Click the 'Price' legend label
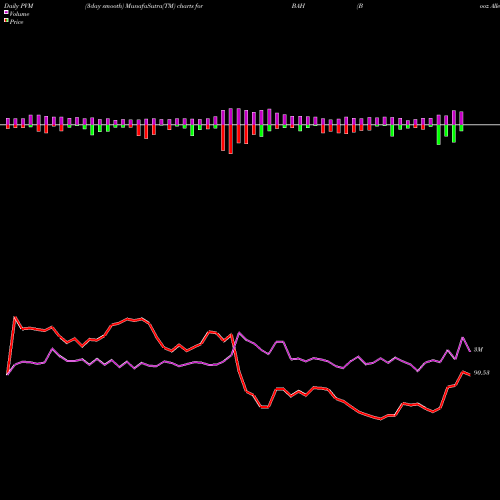This screenshot has width=500, height=500. click(16, 22)
